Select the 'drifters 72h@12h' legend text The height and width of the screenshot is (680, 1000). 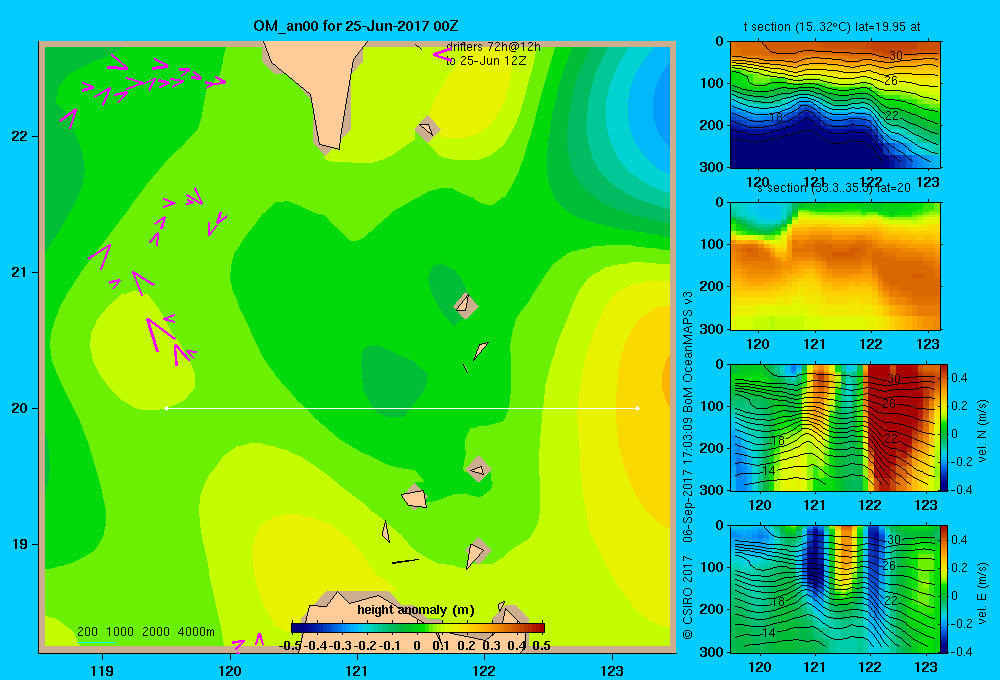(x=493, y=47)
